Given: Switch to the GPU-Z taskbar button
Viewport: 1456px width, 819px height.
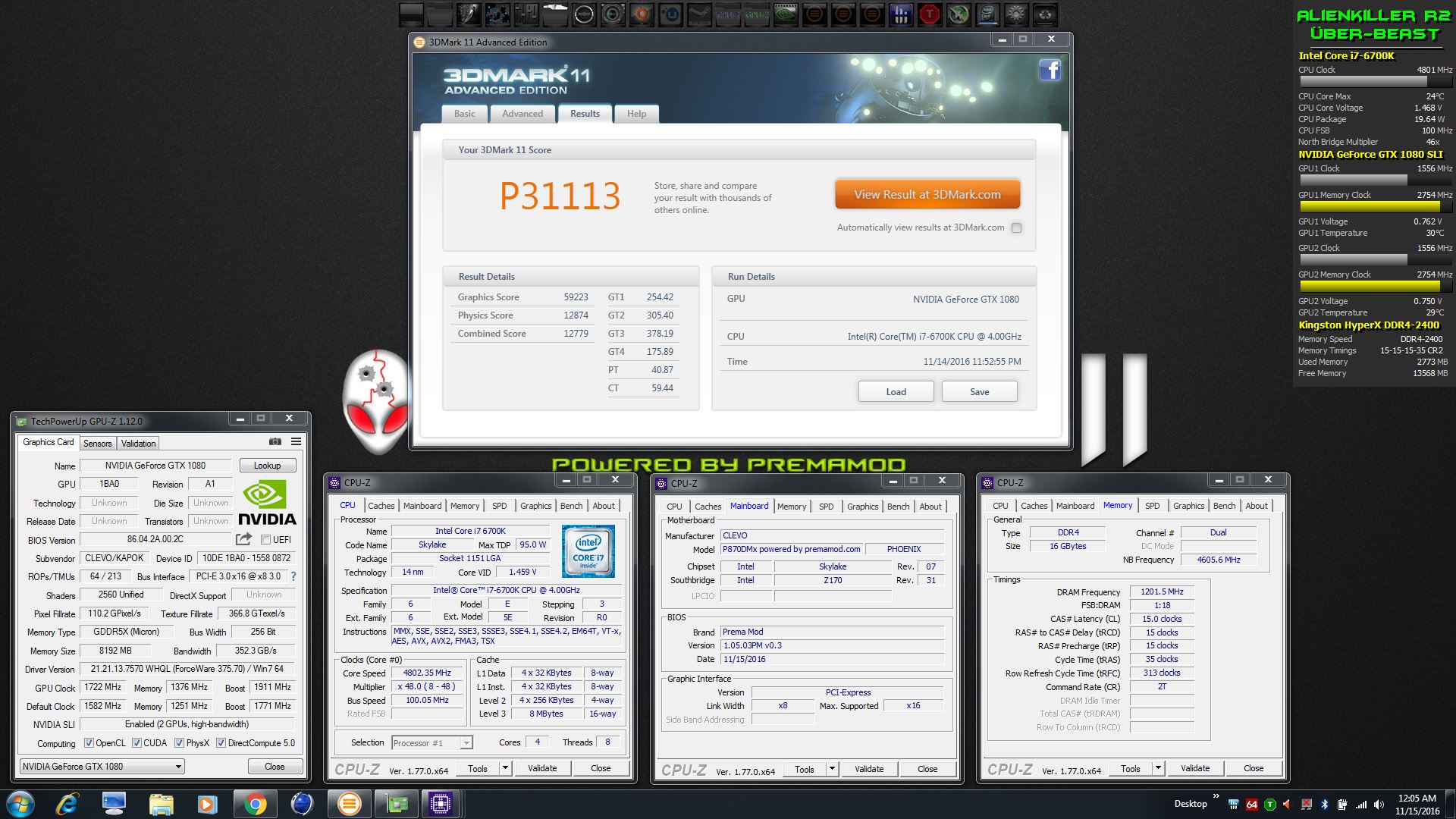Looking at the screenshot, I should pos(396,804).
